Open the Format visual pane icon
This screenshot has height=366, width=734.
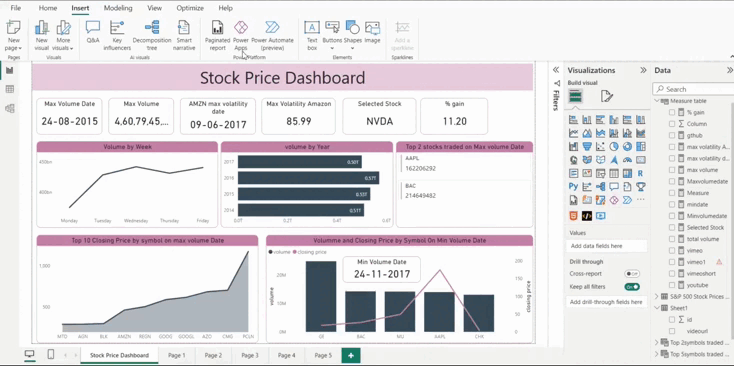click(607, 96)
